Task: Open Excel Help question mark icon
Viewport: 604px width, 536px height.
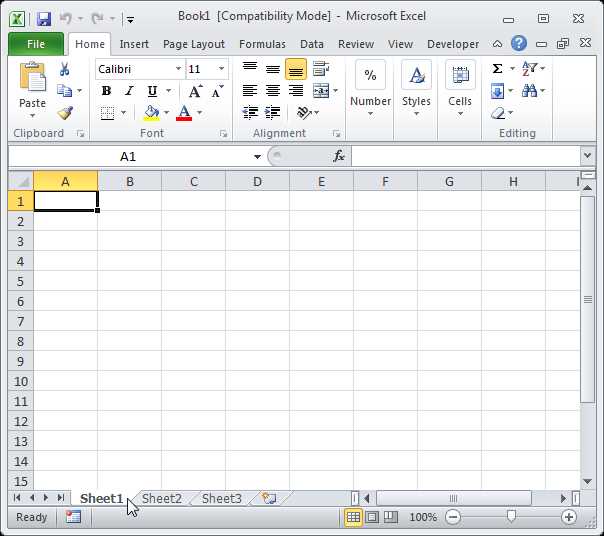Action: (519, 44)
